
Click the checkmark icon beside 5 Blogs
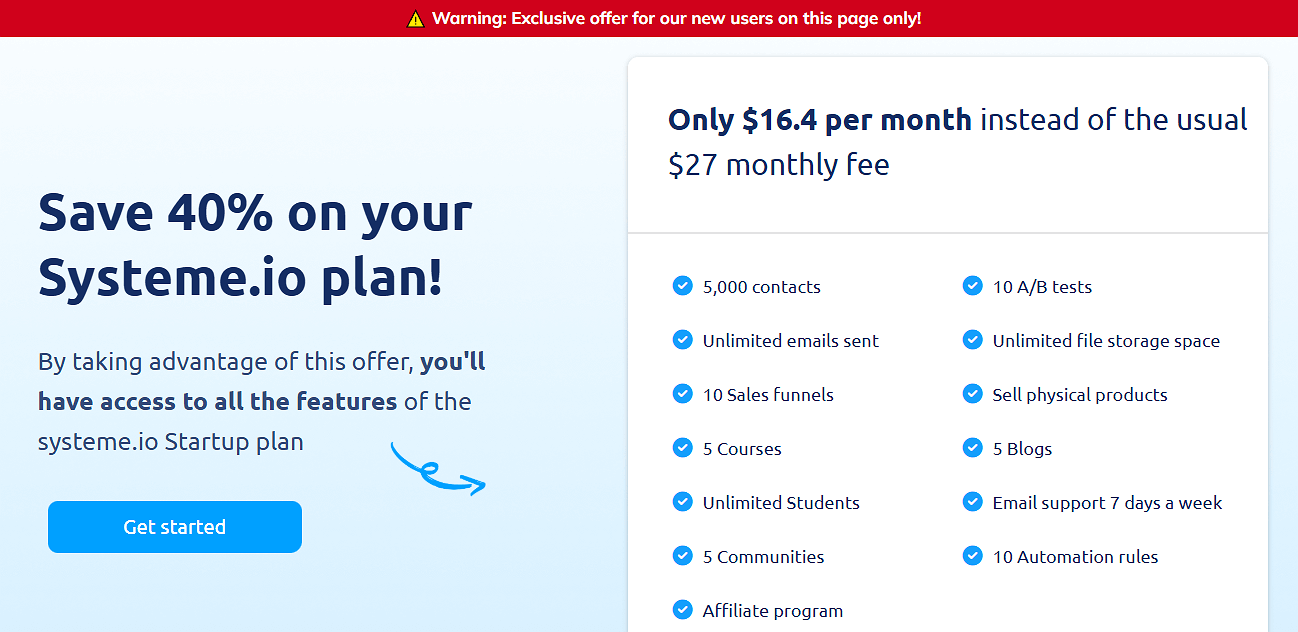click(972, 449)
